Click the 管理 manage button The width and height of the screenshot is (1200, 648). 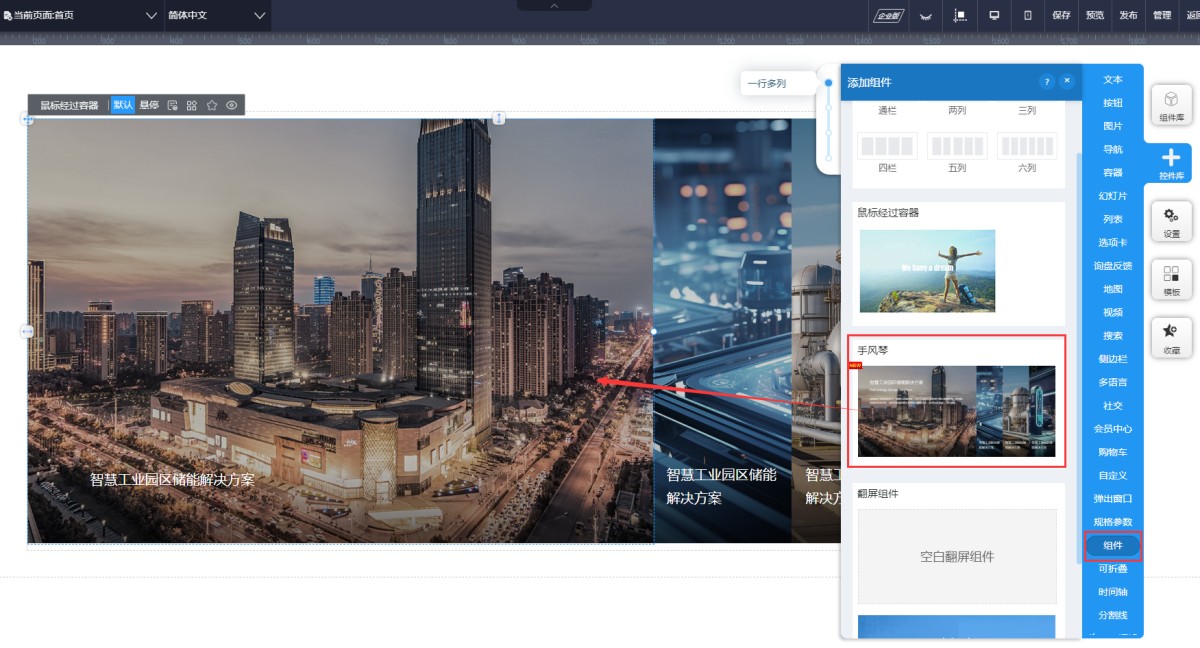coord(1161,15)
